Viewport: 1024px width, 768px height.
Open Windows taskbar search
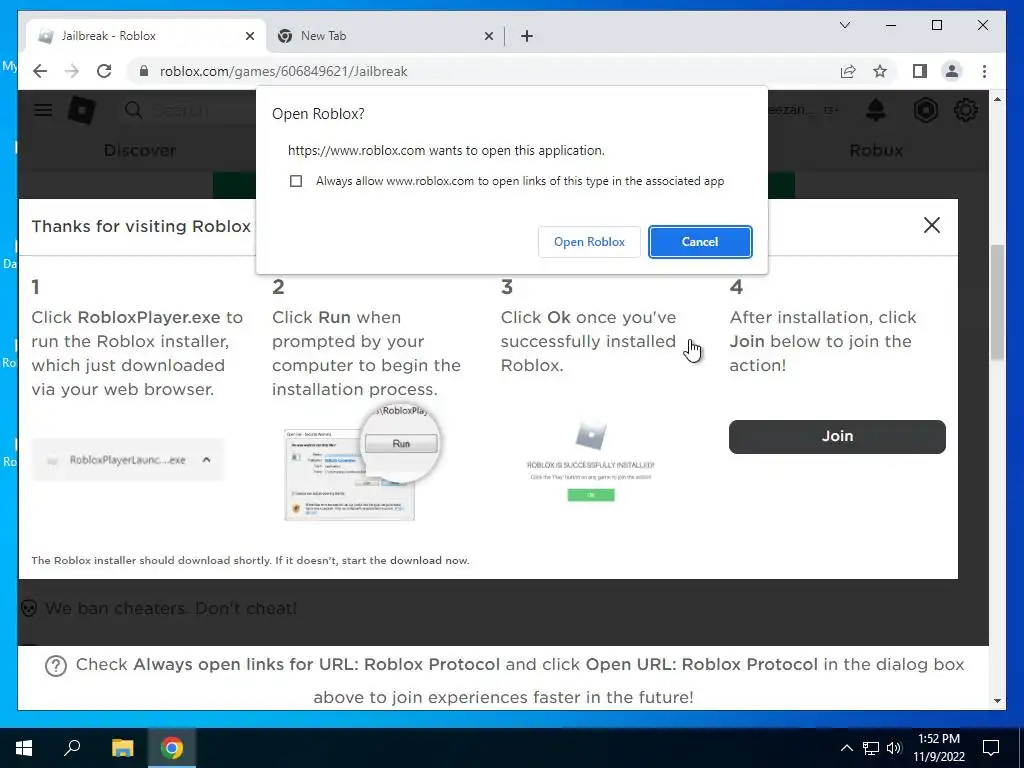[x=72, y=748]
